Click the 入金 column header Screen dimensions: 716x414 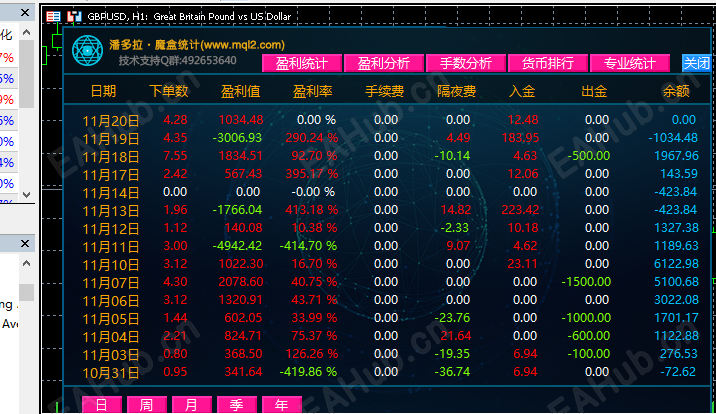(522, 91)
